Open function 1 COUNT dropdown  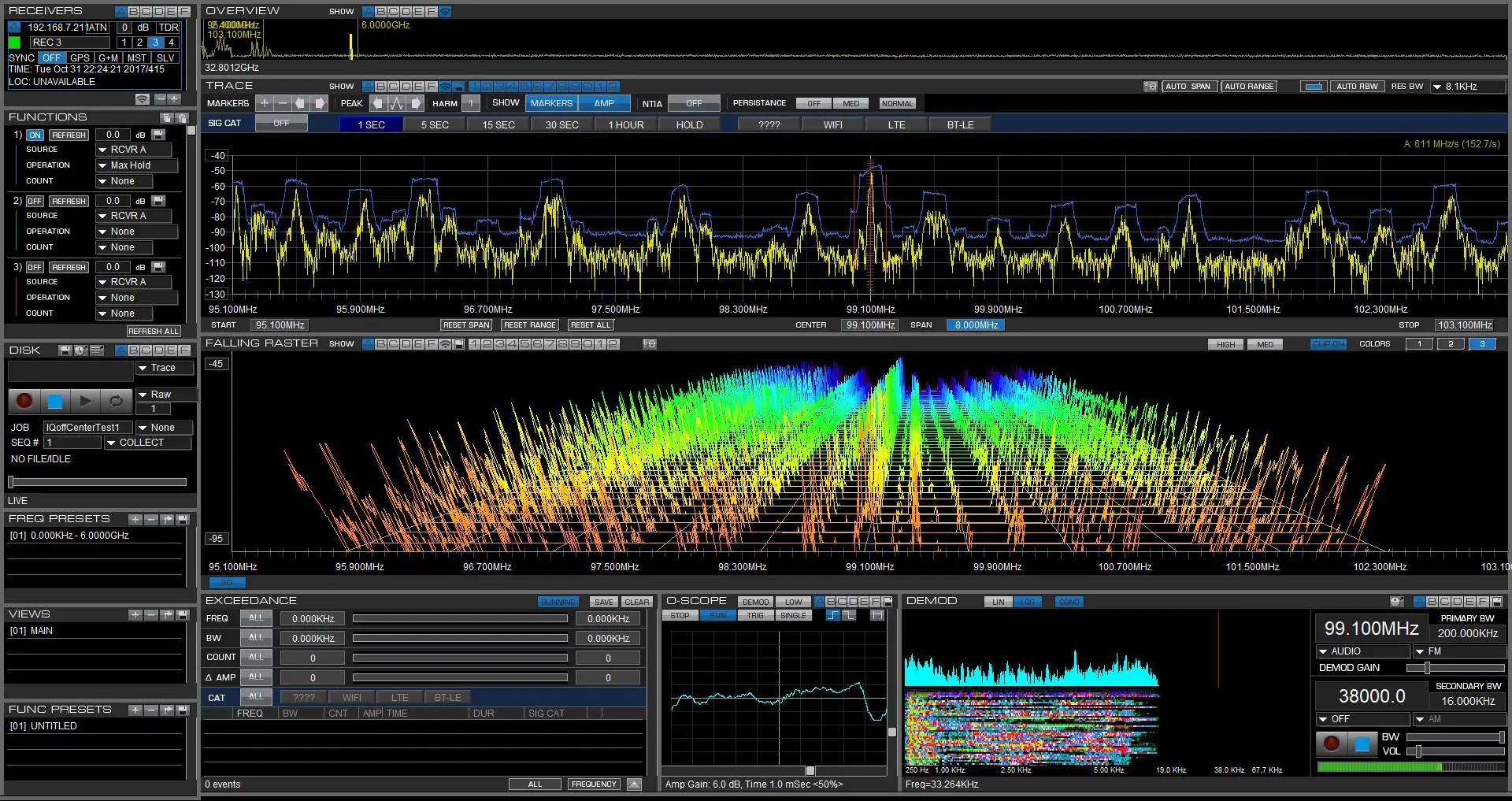[x=124, y=181]
